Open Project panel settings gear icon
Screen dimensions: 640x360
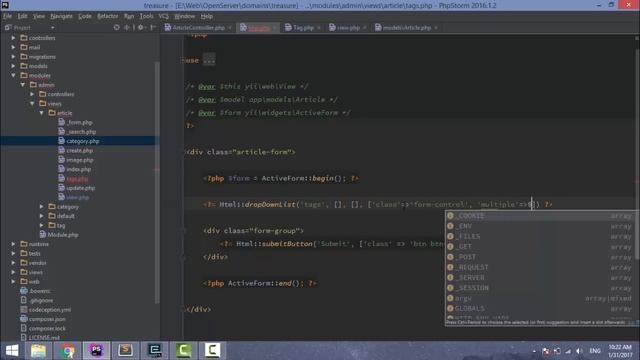pyautogui.click(x=141, y=27)
